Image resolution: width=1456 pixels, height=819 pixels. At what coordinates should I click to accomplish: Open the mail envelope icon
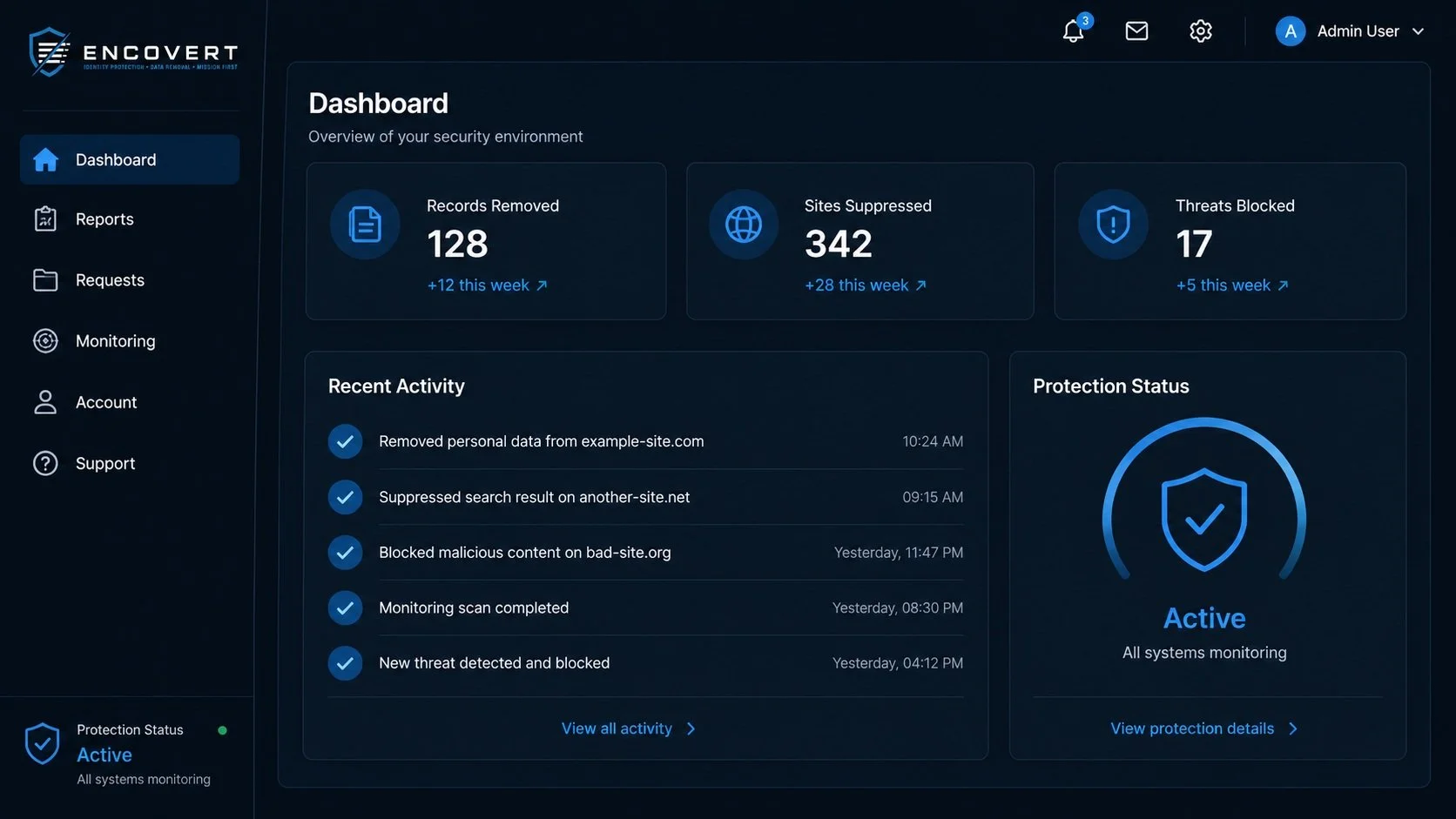(1136, 31)
